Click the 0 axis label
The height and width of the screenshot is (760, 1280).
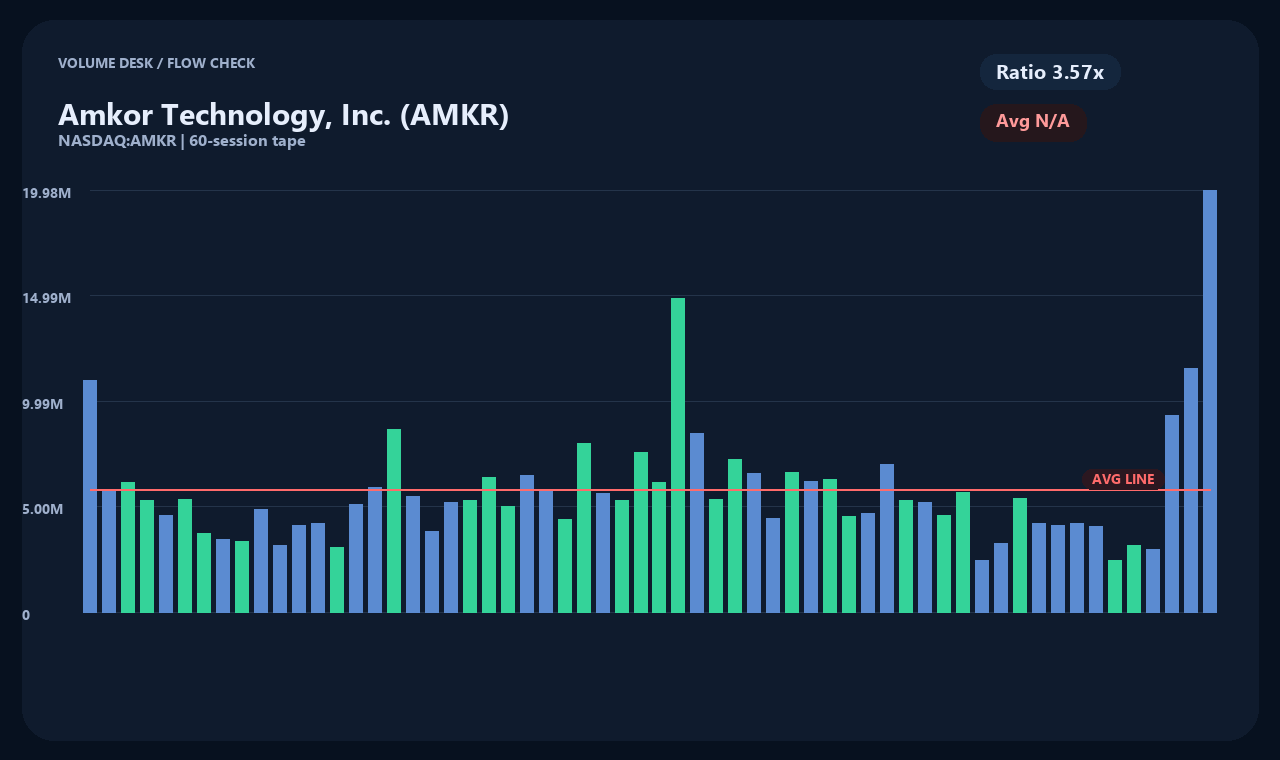[26, 615]
